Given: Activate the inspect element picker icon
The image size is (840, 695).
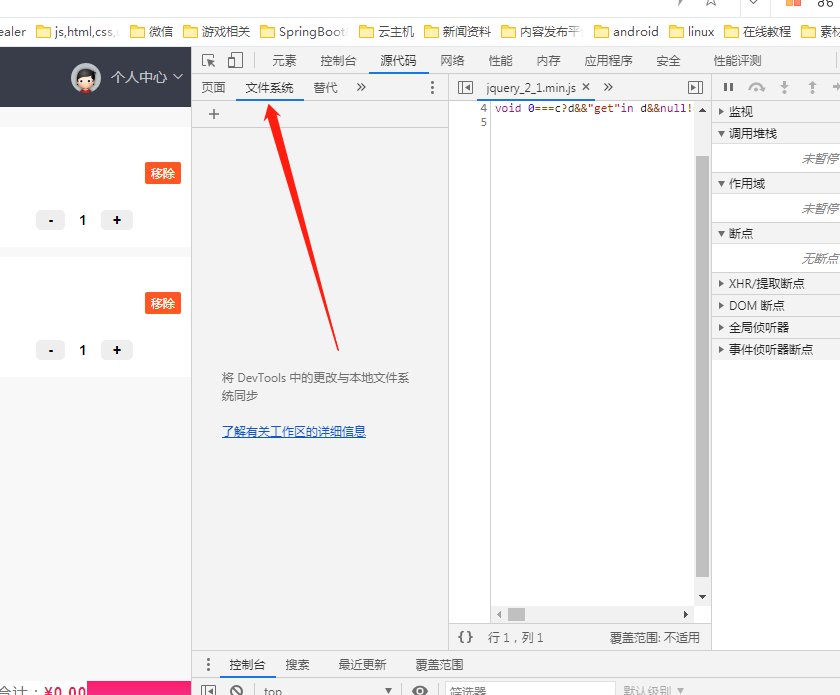Looking at the screenshot, I should [x=208, y=61].
